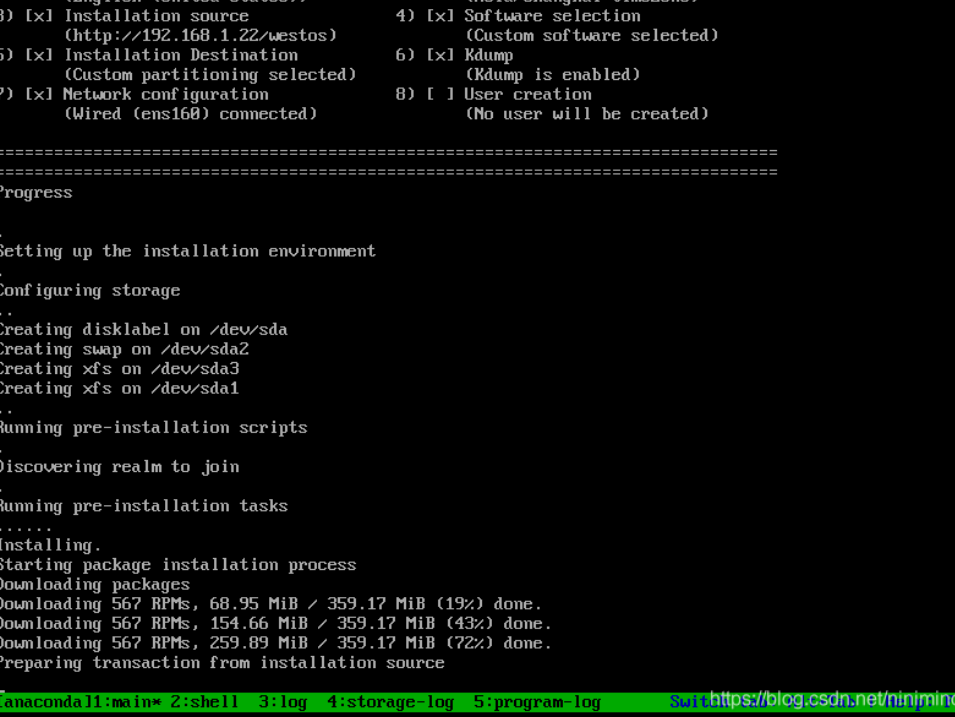Switch to the 2:shell tab
Screen dimensions: 955x717
(204, 702)
